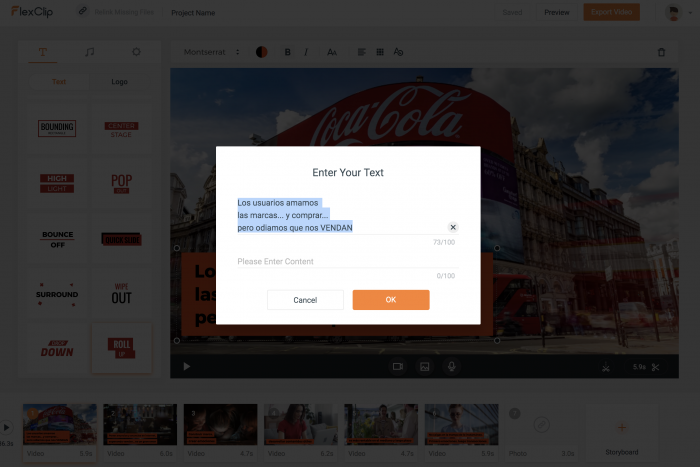Viewport: 700px width, 467px height.
Task: Add a new Storyboard with plus
Action: [x=621, y=431]
